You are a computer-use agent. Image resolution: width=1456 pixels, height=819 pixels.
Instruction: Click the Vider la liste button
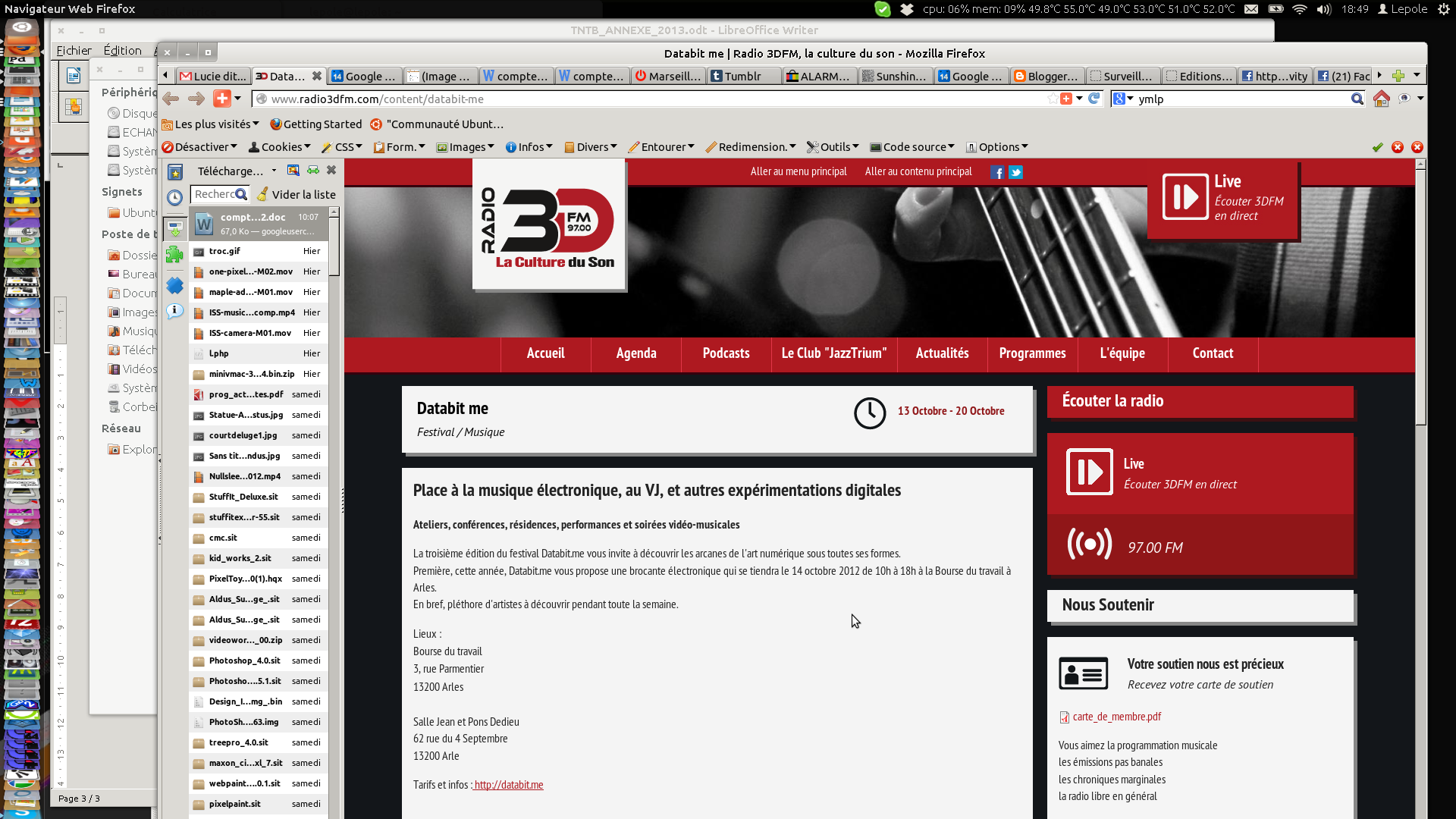[x=297, y=195]
